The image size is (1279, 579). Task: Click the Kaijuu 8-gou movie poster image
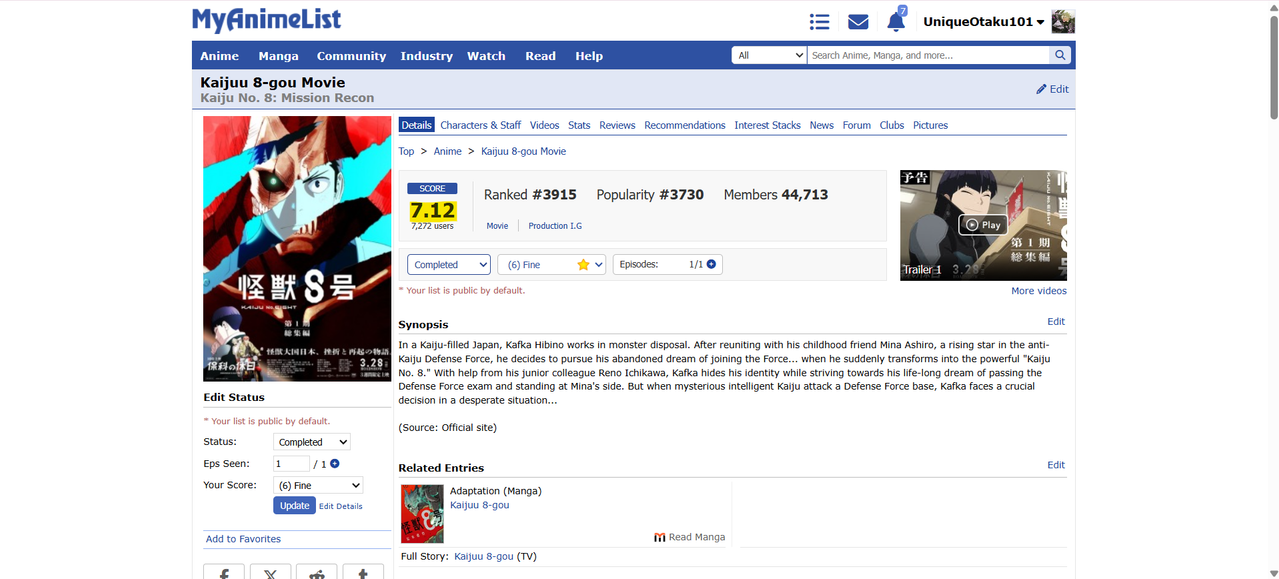pos(297,248)
